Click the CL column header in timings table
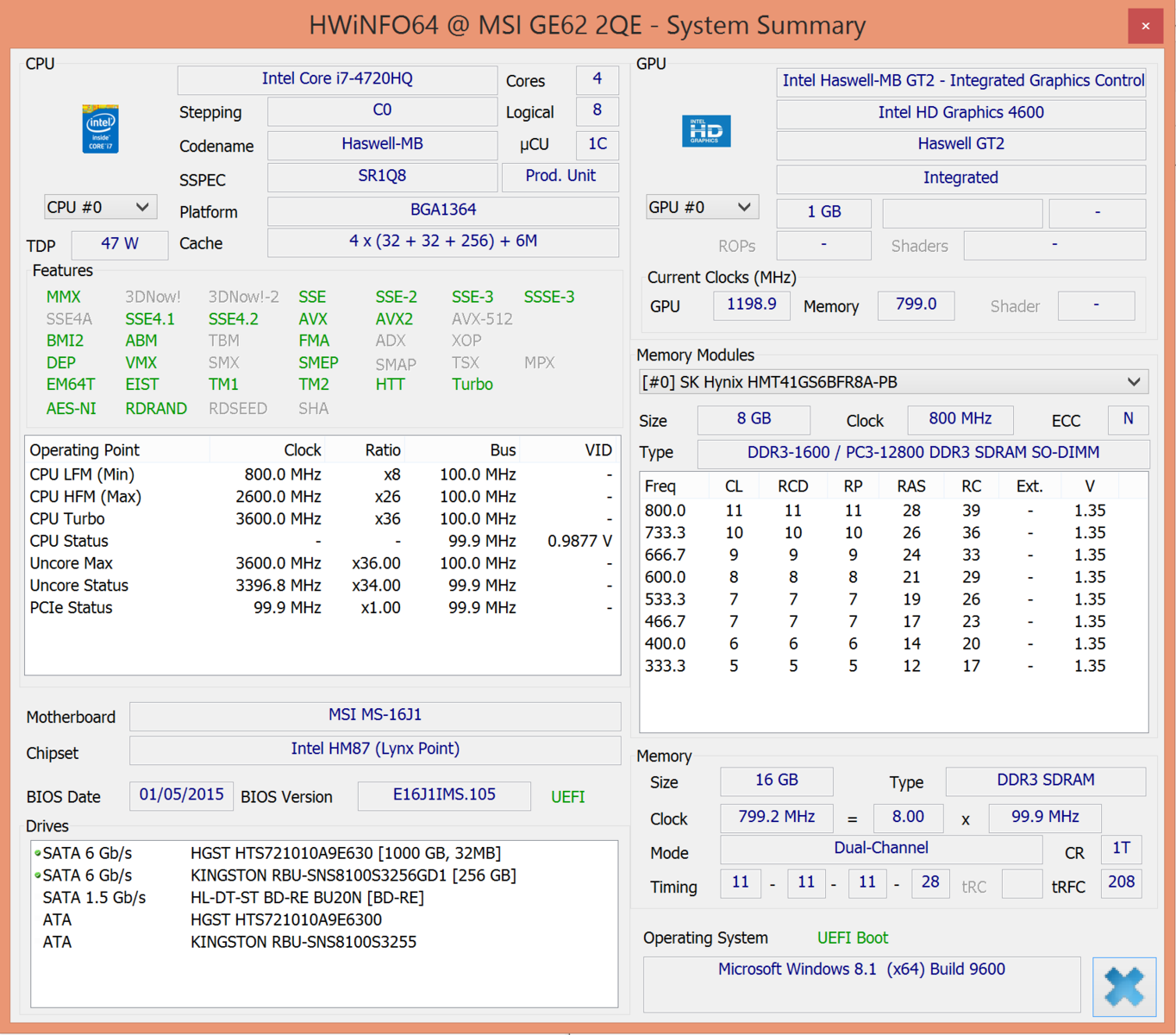The image size is (1176, 1035). [734, 486]
